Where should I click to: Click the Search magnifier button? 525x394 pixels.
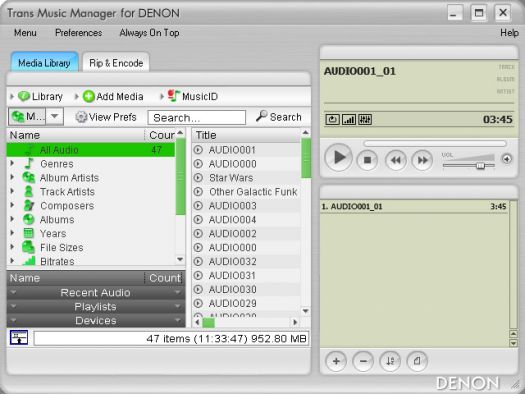[x=279, y=117]
